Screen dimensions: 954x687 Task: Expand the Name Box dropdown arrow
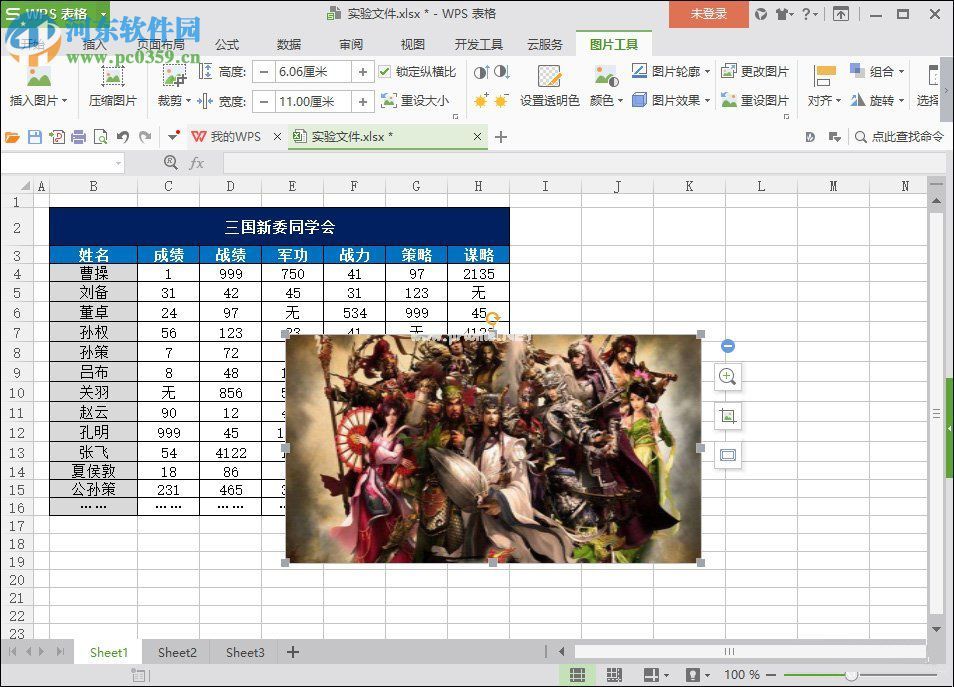pyautogui.click(x=118, y=163)
